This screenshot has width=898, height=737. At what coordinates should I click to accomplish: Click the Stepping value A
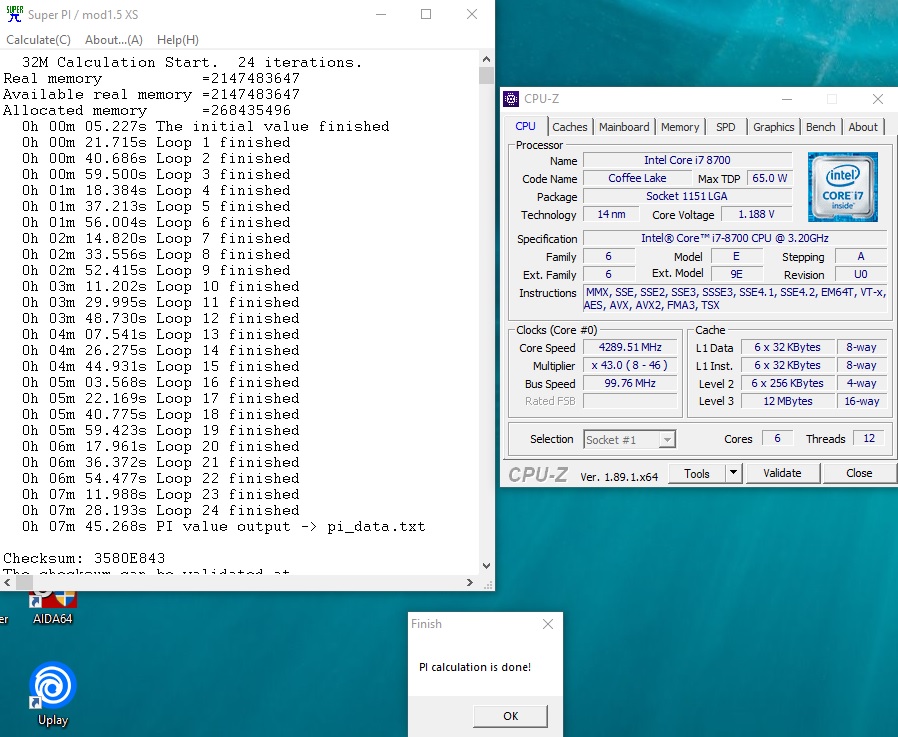(x=861, y=256)
